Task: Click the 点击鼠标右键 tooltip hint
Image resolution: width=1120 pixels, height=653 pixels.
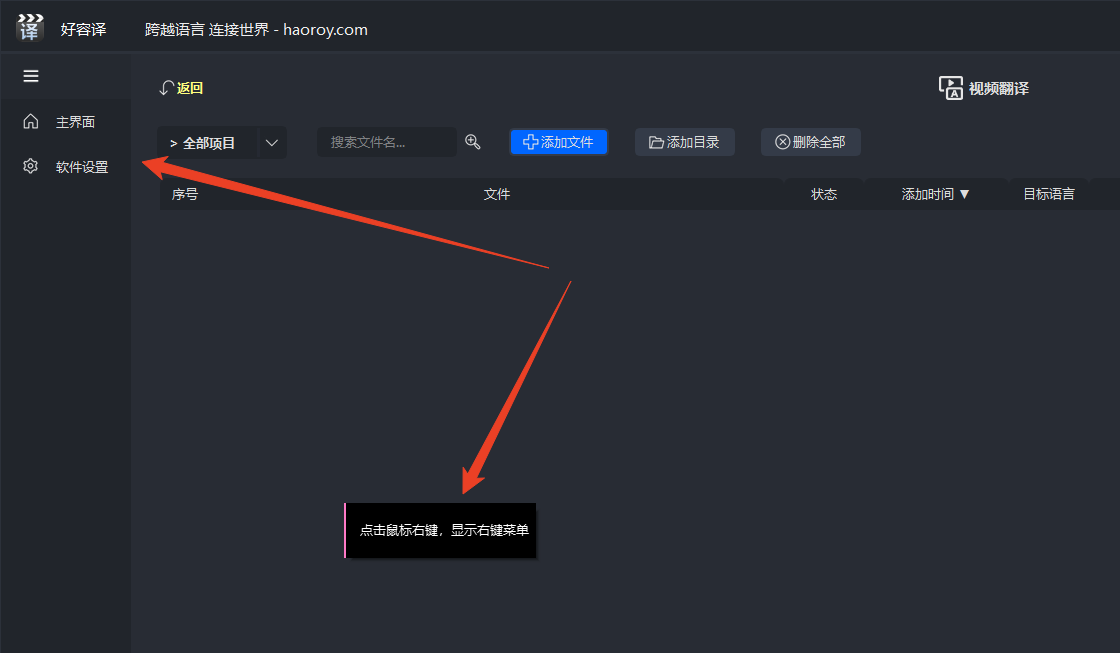Action: tap(443, 530)
